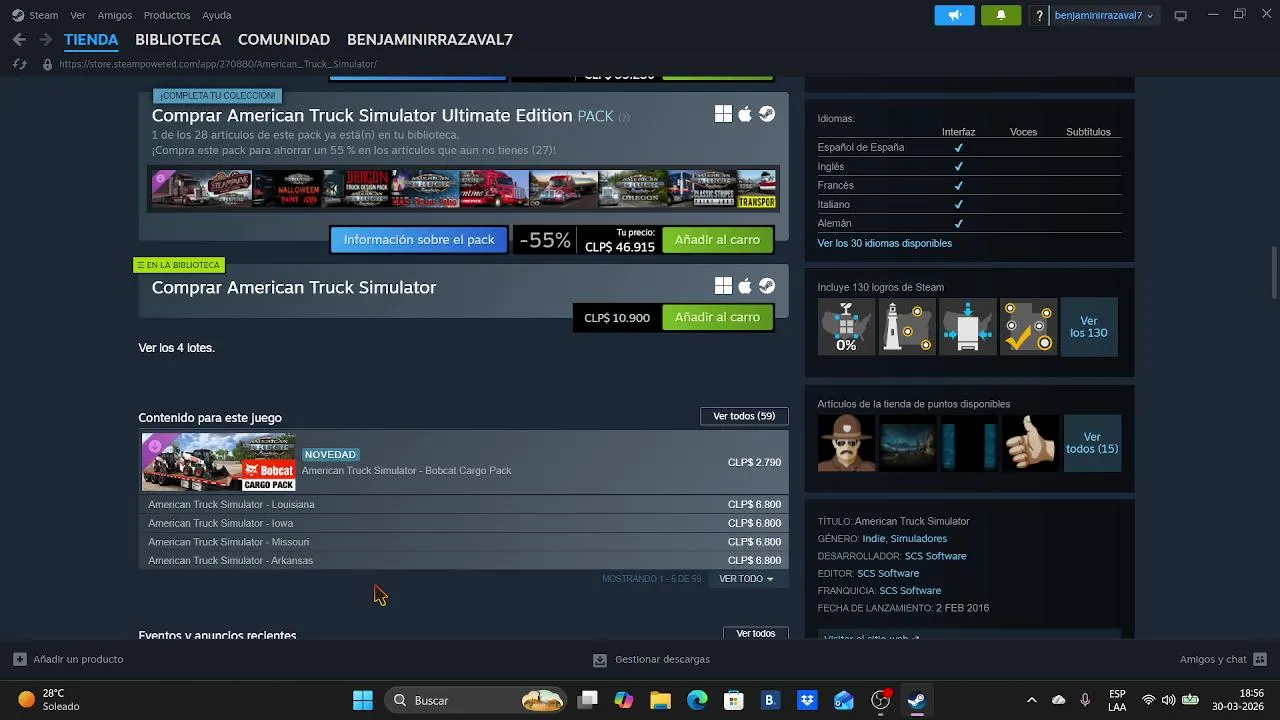The image size is (1280, 720).
Task: Open American Truck Simulator - Iowa row
Action: tap(464, 523)
